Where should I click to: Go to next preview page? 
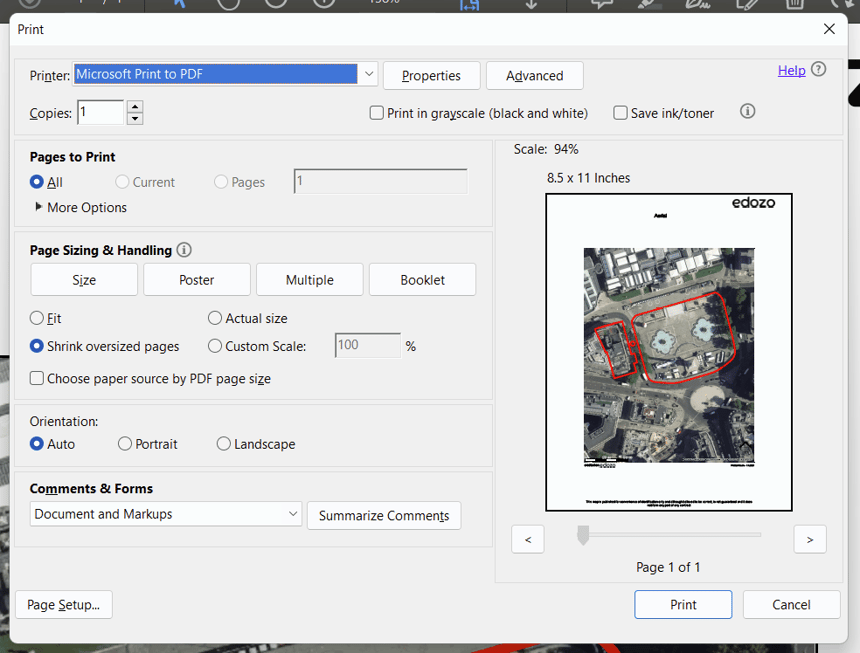pyautogui.click(x=810, y=540)
